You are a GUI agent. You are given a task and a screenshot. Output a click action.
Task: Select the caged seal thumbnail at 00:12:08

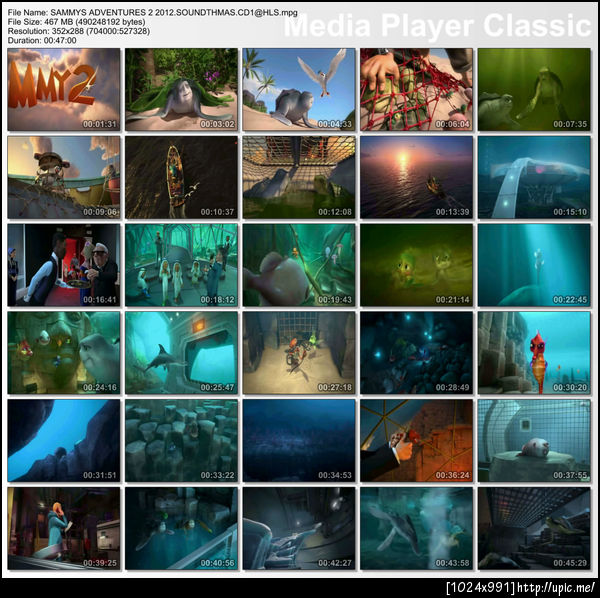(299, 177)
